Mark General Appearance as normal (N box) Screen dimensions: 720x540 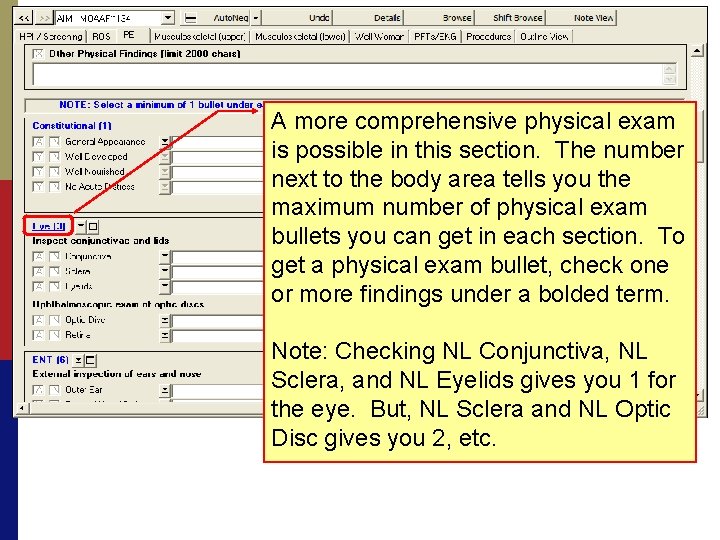click(x=54, y=141)
